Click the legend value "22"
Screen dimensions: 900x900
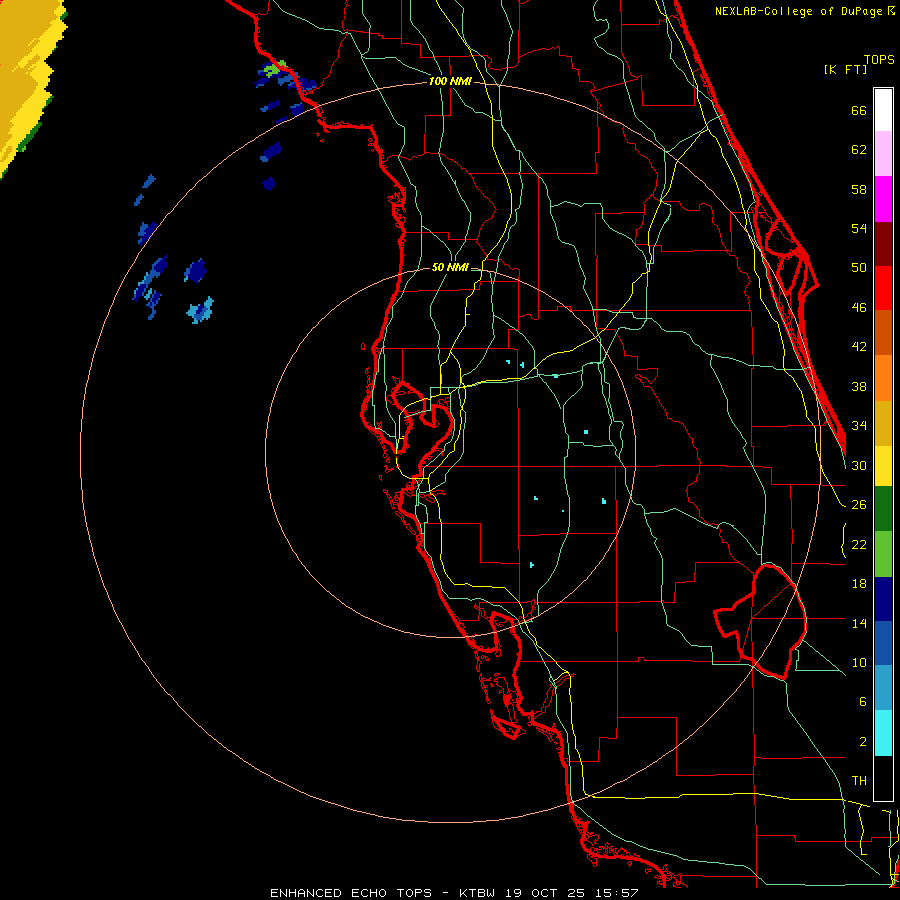pyautogui.click(x=859, y=544)
